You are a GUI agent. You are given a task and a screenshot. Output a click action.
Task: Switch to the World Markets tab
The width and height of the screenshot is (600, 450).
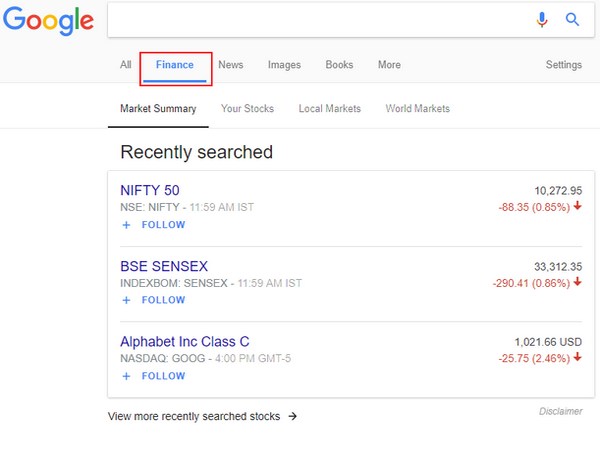tap(417, 108)
